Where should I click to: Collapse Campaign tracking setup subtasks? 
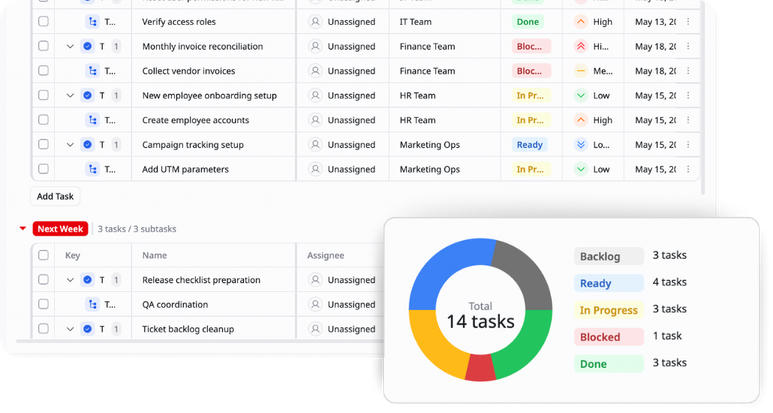(70, 145)
